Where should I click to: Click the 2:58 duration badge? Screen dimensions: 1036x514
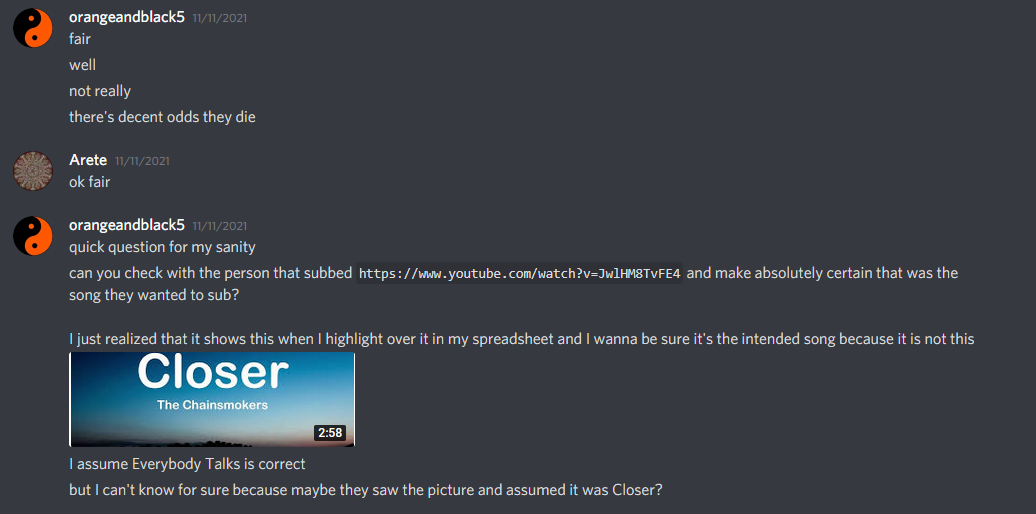[330, 433]
